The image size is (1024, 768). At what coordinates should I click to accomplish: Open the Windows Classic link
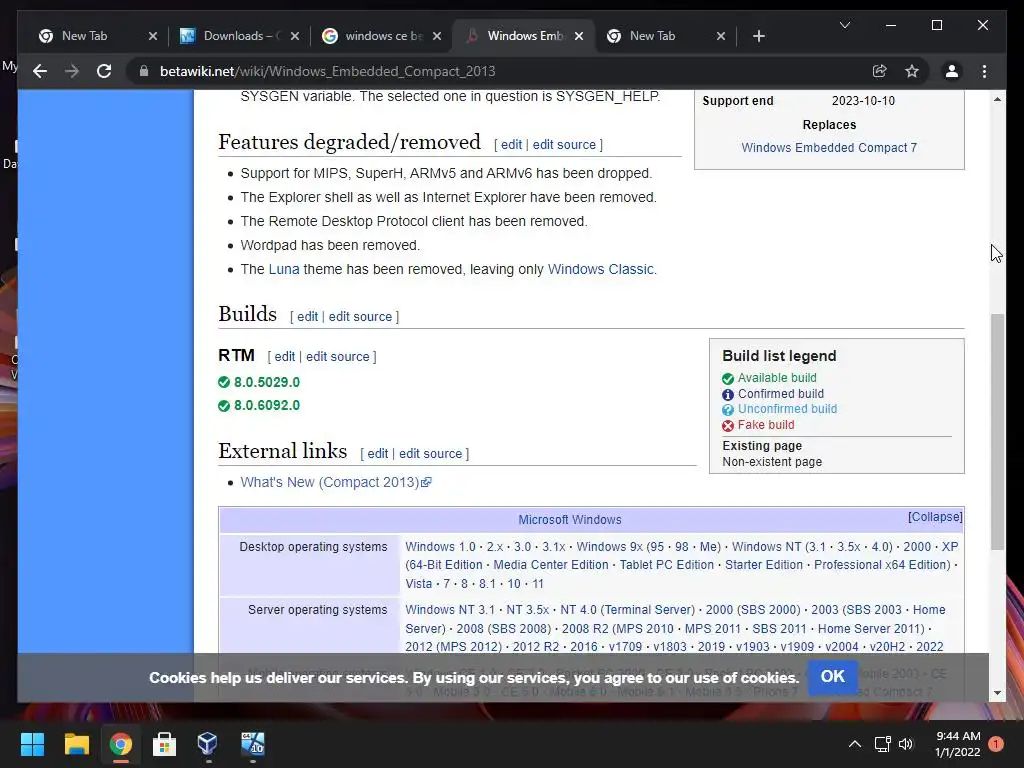[x=600, y=269]
